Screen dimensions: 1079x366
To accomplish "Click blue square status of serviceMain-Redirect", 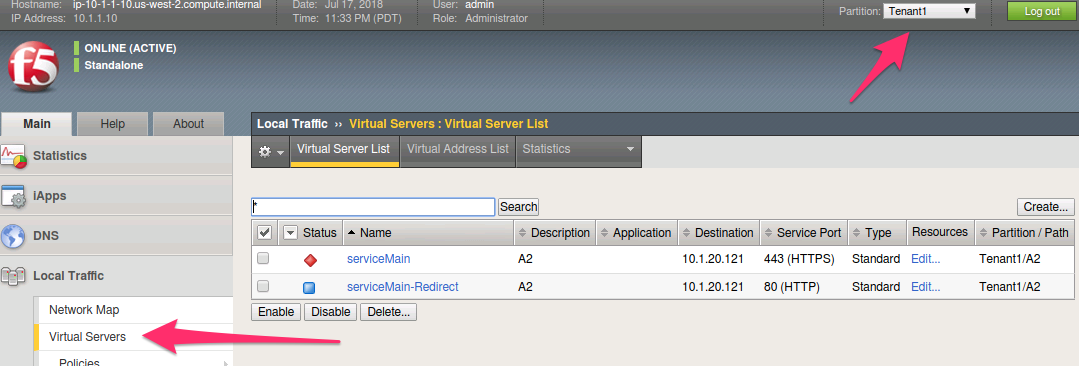I will click(310, 287).
